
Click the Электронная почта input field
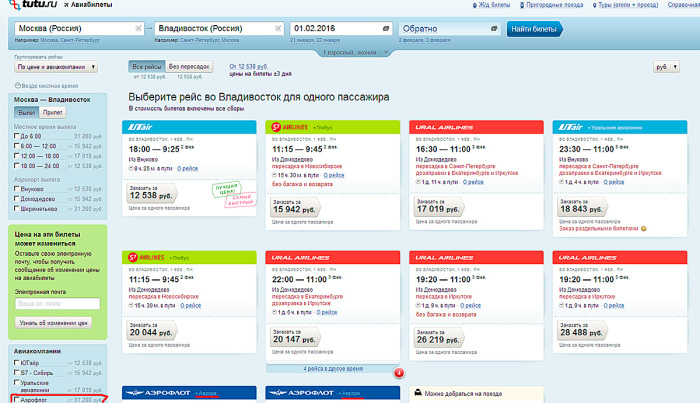click(56, 303)
